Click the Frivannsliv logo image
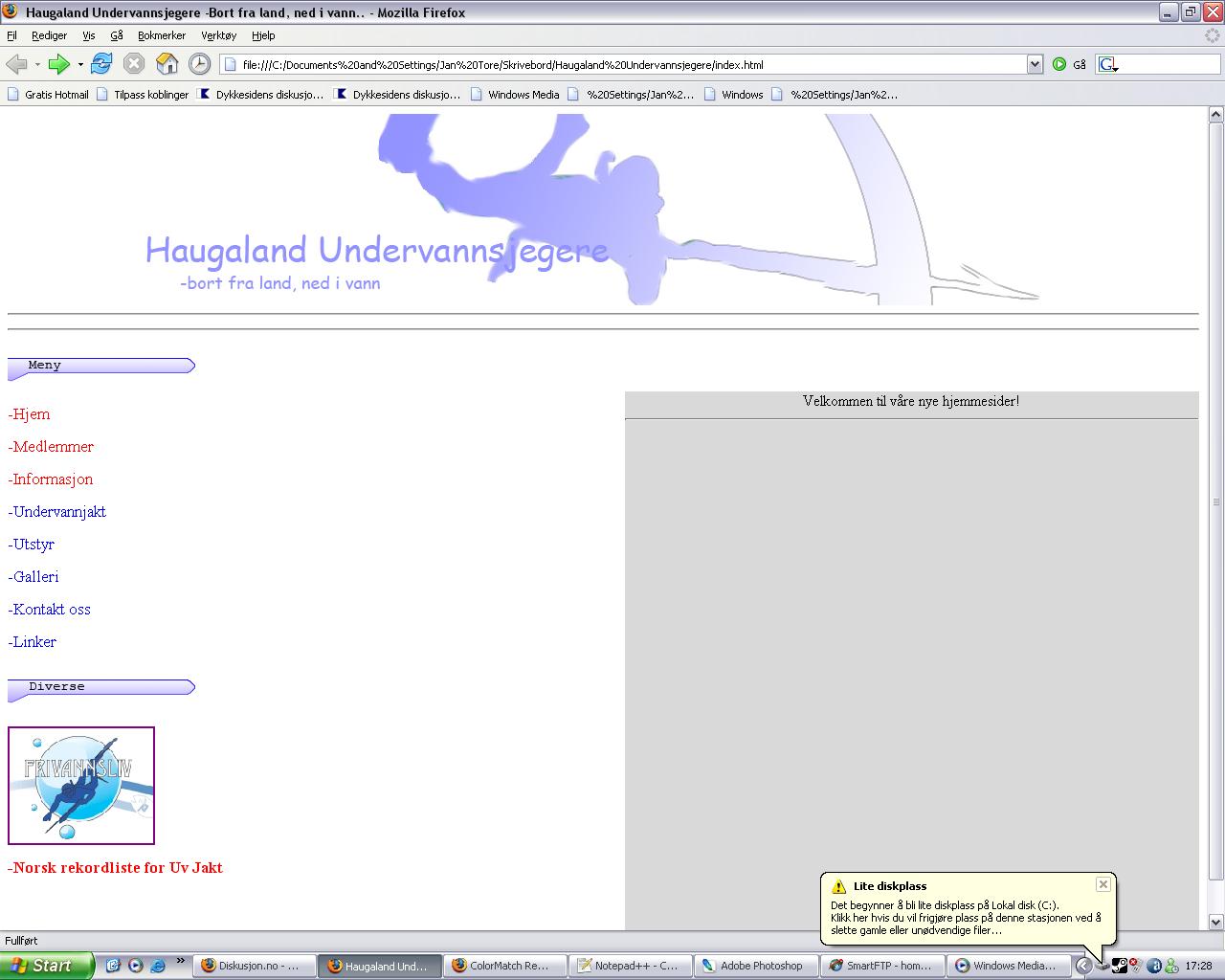The width and height of the screenshot is (1225, 980). (x=81, y=786)
